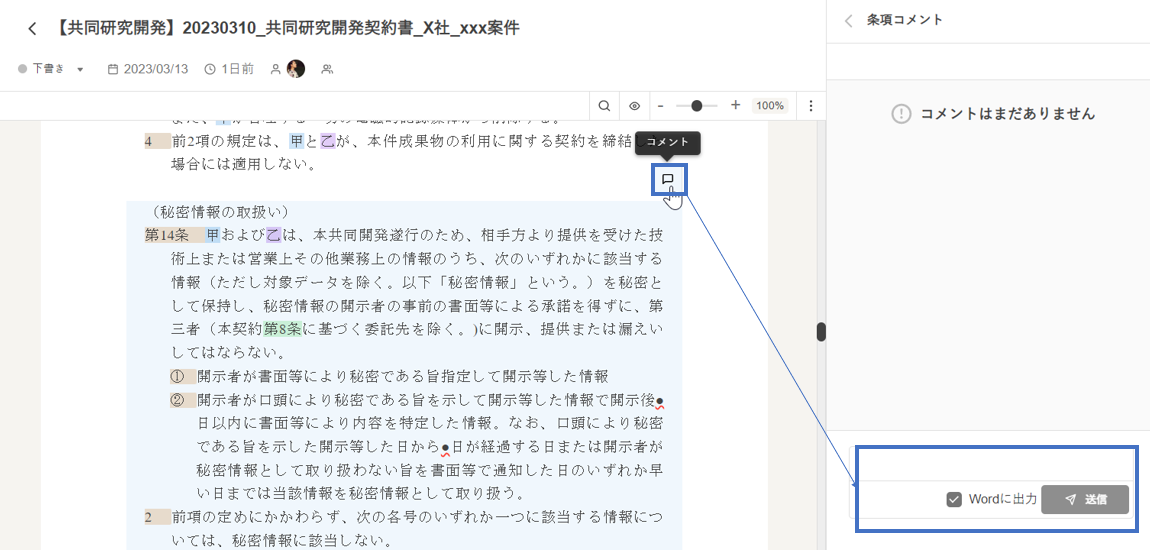Open the shared members group icon
Screen dimensions: 1150x551
(327, 69)
